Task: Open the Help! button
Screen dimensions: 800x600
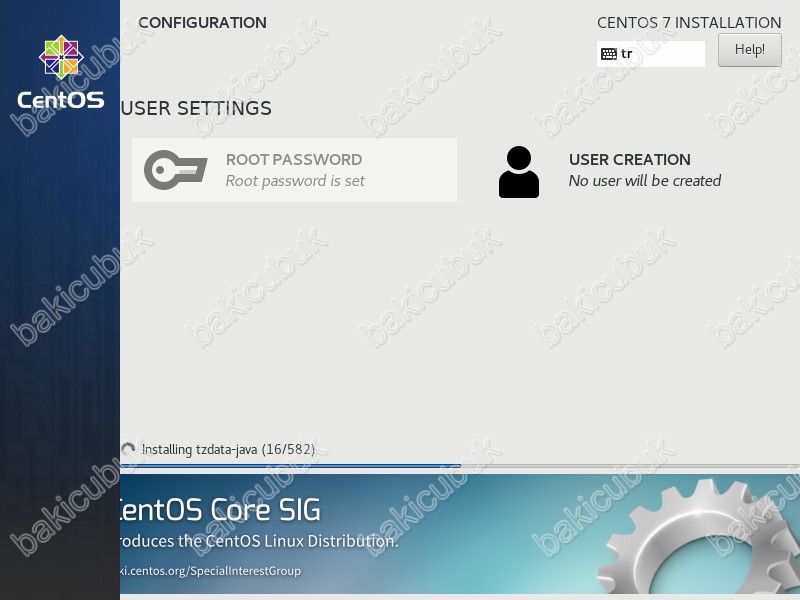Action: tap(749, 50)
